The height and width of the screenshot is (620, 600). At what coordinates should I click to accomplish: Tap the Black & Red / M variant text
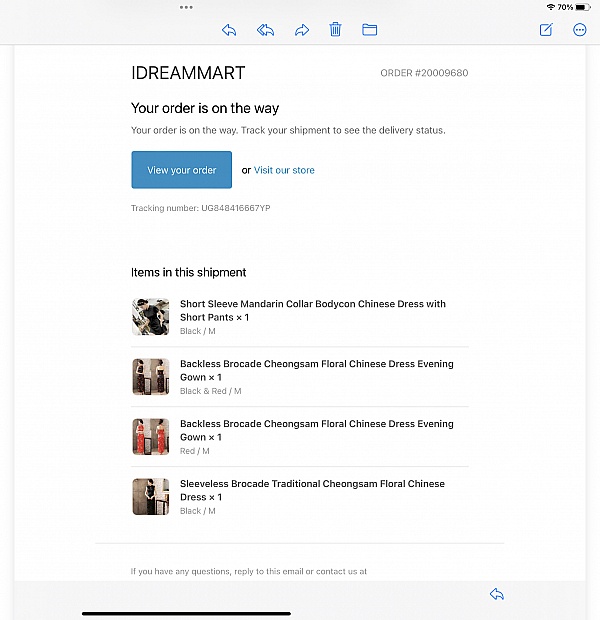pos(210,391)
